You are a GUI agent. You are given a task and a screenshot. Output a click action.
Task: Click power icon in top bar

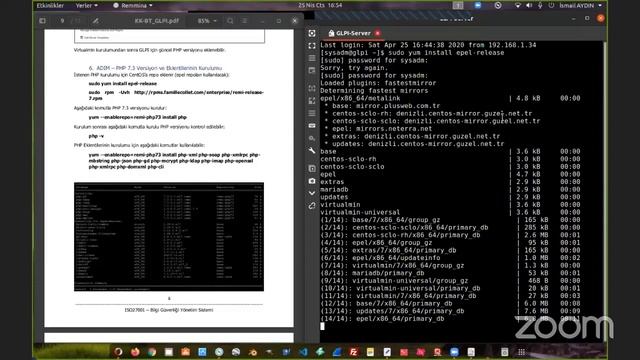tap(551, 5)
